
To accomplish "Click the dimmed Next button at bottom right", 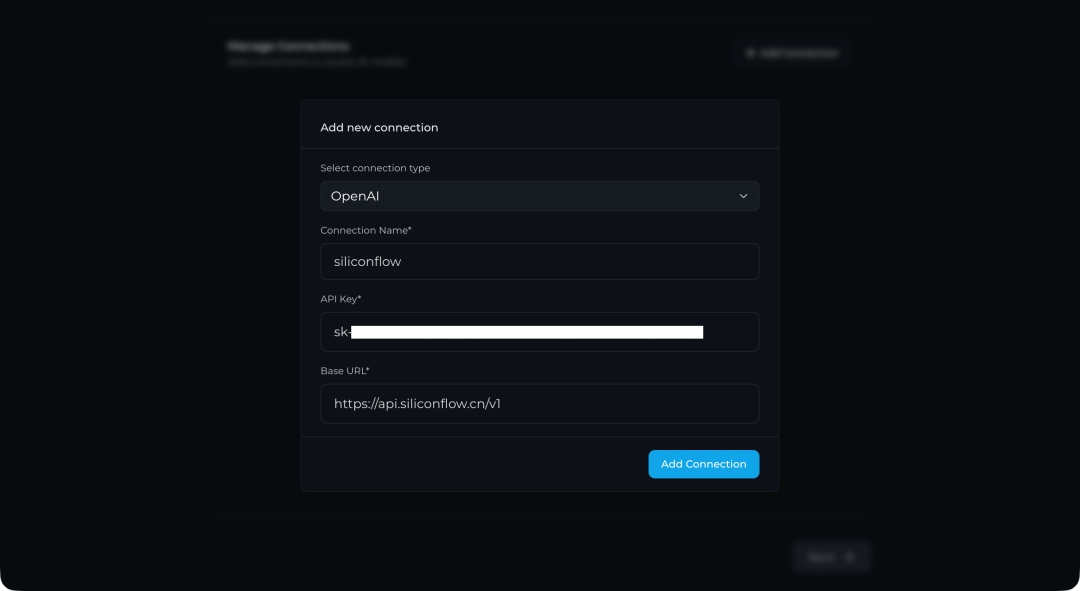I will click(x=831, y=557).
